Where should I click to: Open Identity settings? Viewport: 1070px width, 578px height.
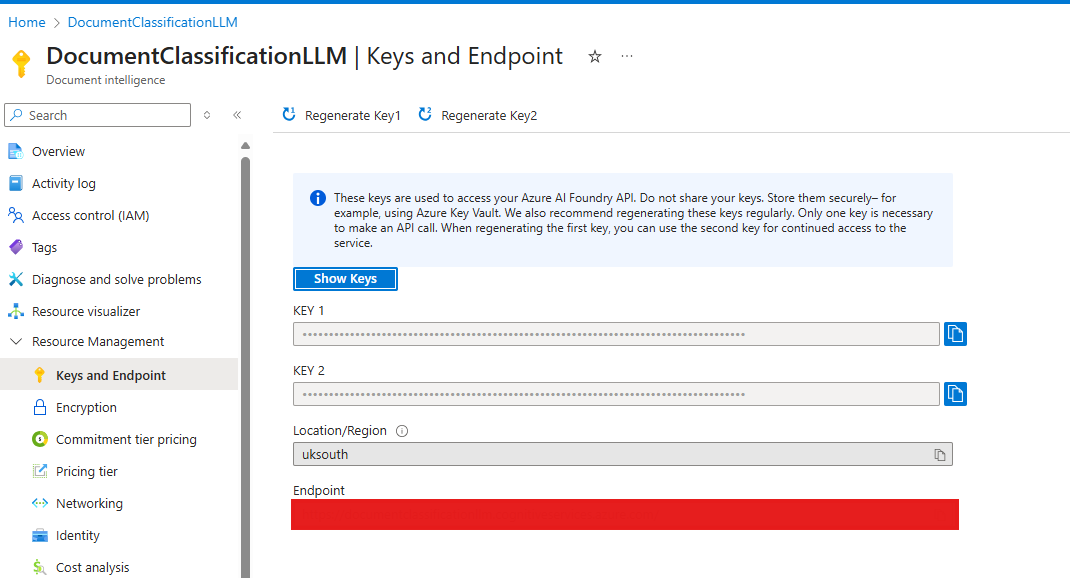click(x=78, y=536)
